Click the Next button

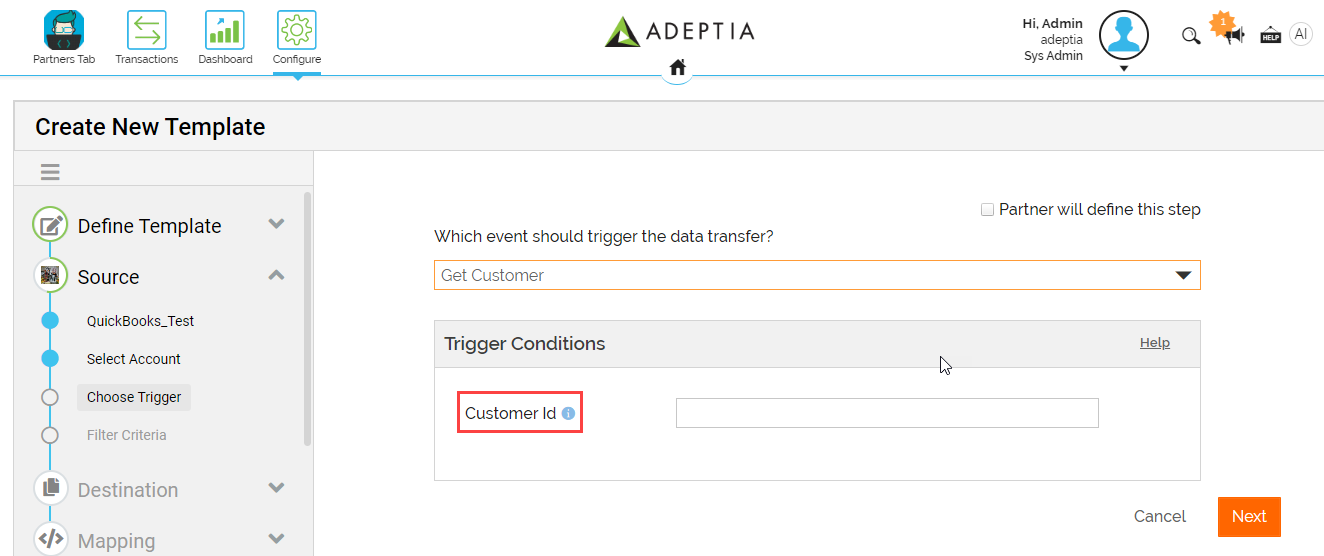(1248, 516)
